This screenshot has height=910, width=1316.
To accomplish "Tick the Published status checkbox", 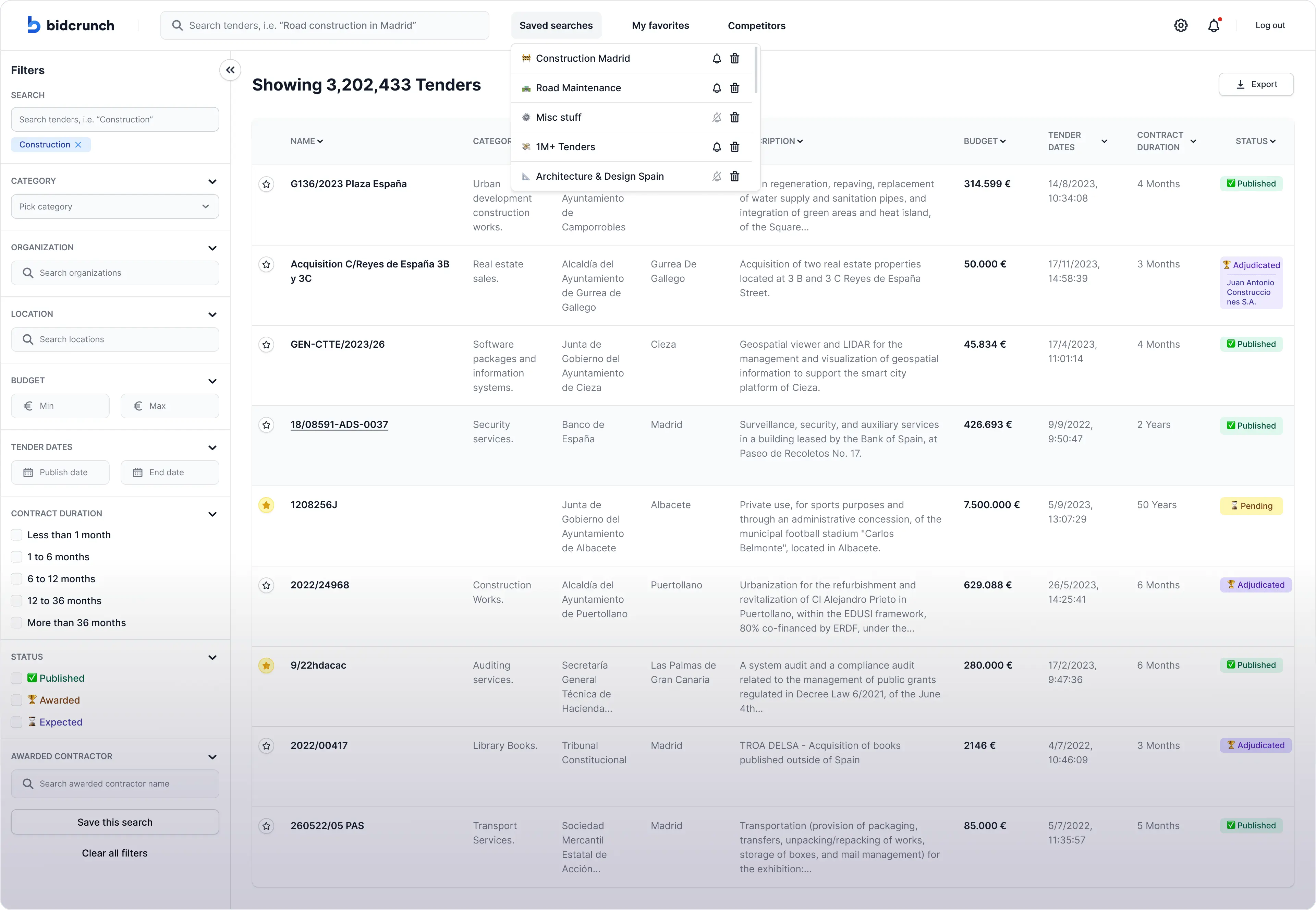I will (17, 678).
